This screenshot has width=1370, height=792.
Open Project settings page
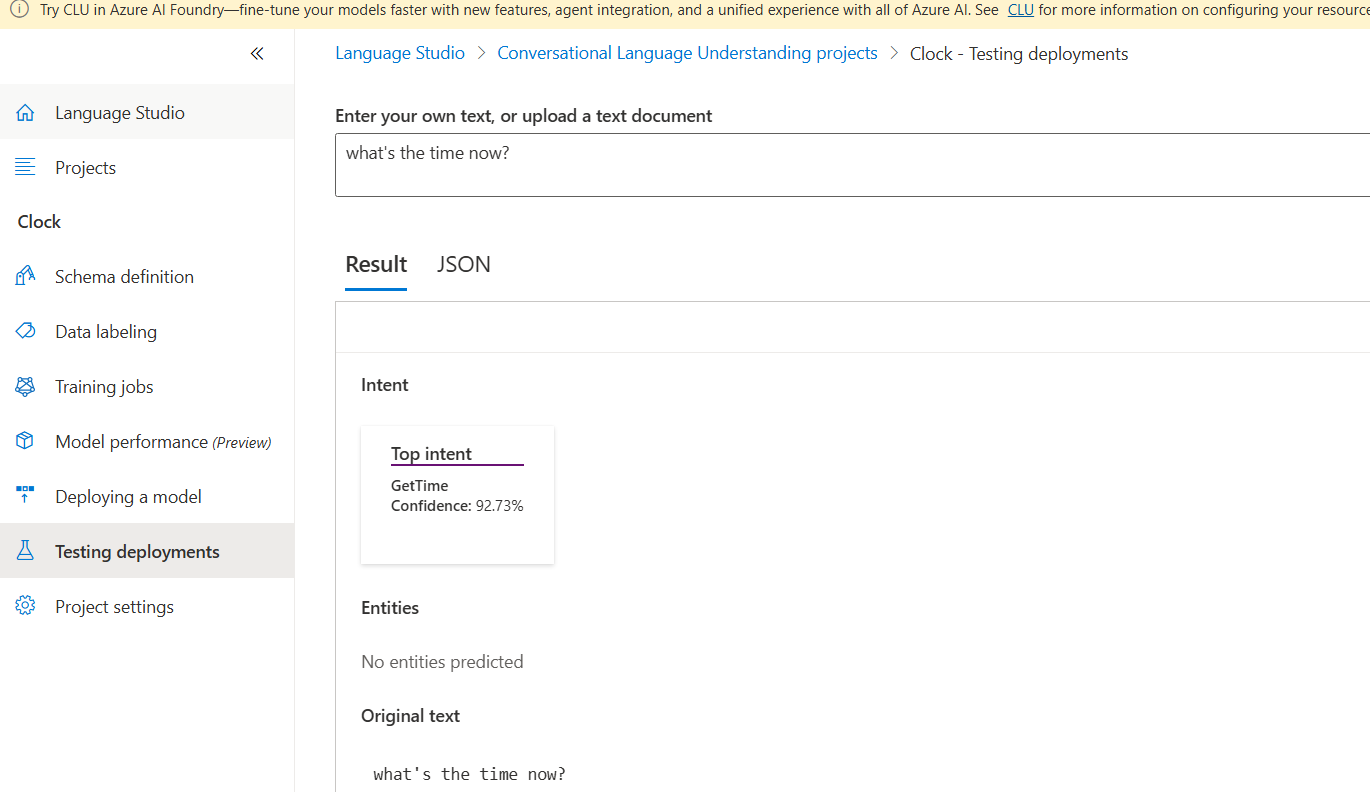(147, 606)
